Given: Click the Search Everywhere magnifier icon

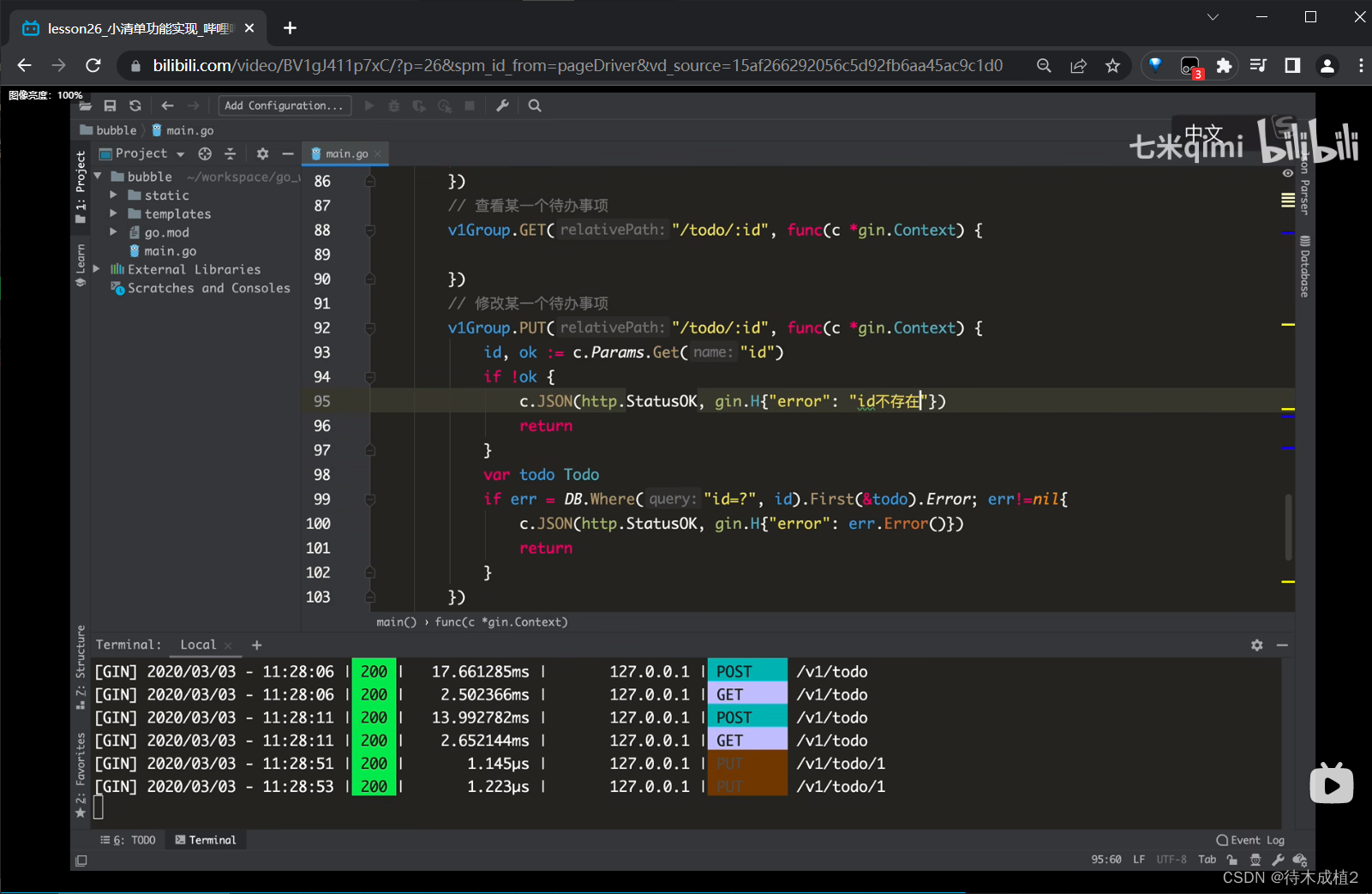Looking at the screenshot, I should tap(535, 105).
